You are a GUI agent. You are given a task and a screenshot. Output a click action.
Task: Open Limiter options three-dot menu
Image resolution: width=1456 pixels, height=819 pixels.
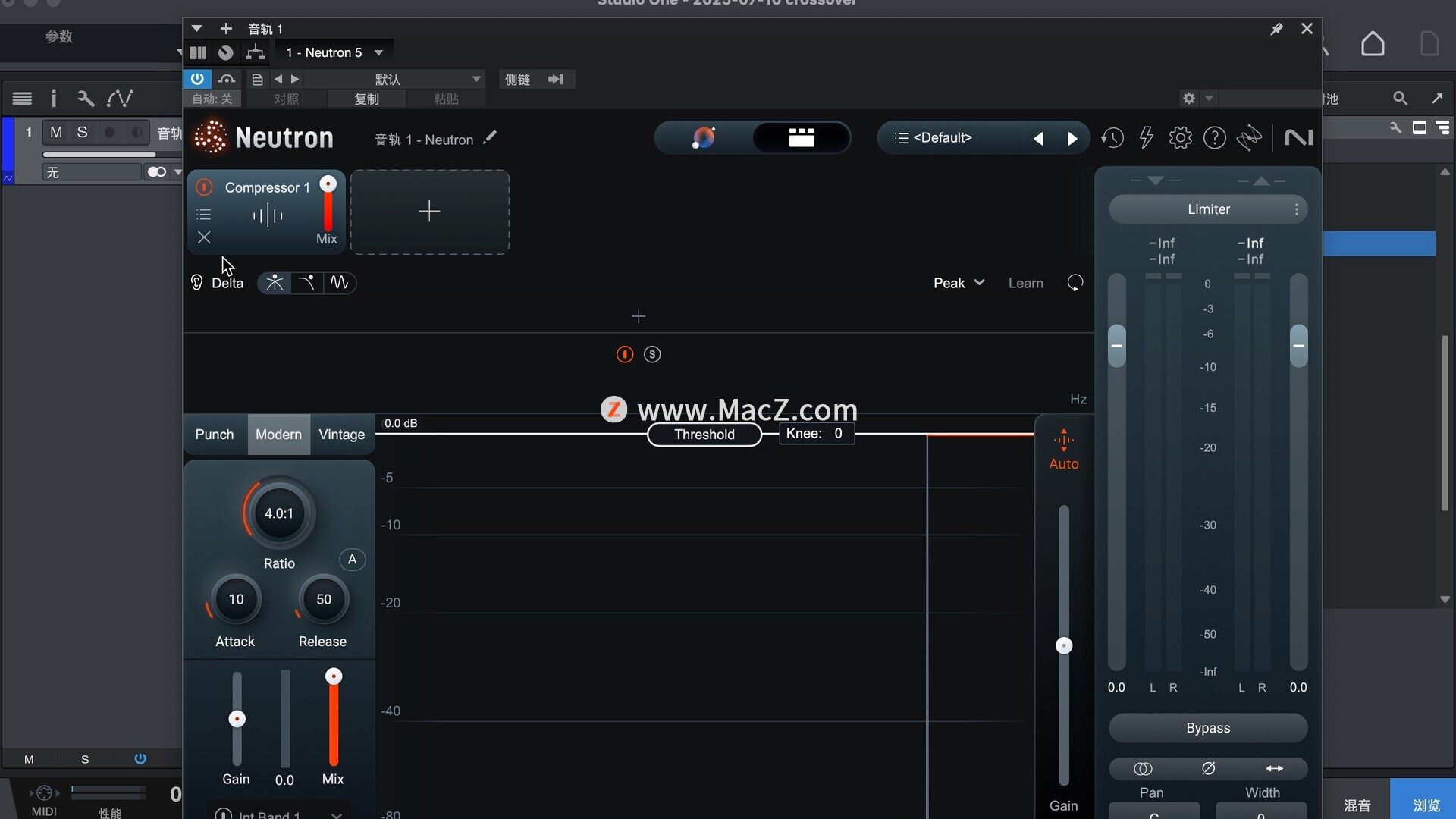click(x=1297, y=209)
